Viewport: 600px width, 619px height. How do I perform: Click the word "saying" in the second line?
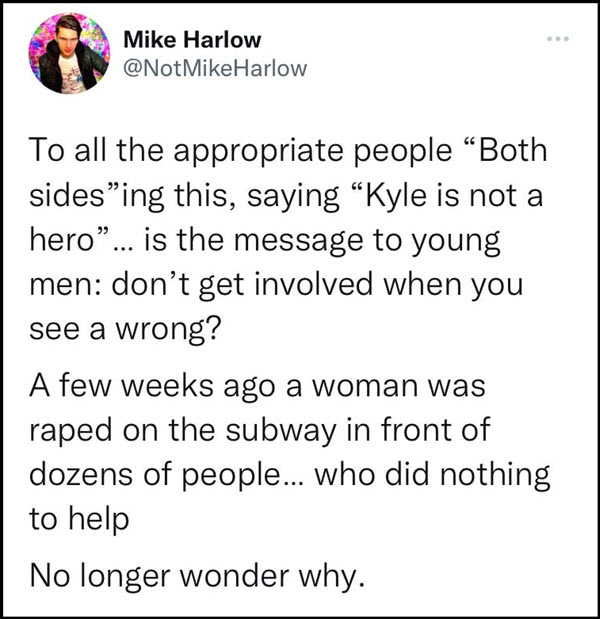293,197
